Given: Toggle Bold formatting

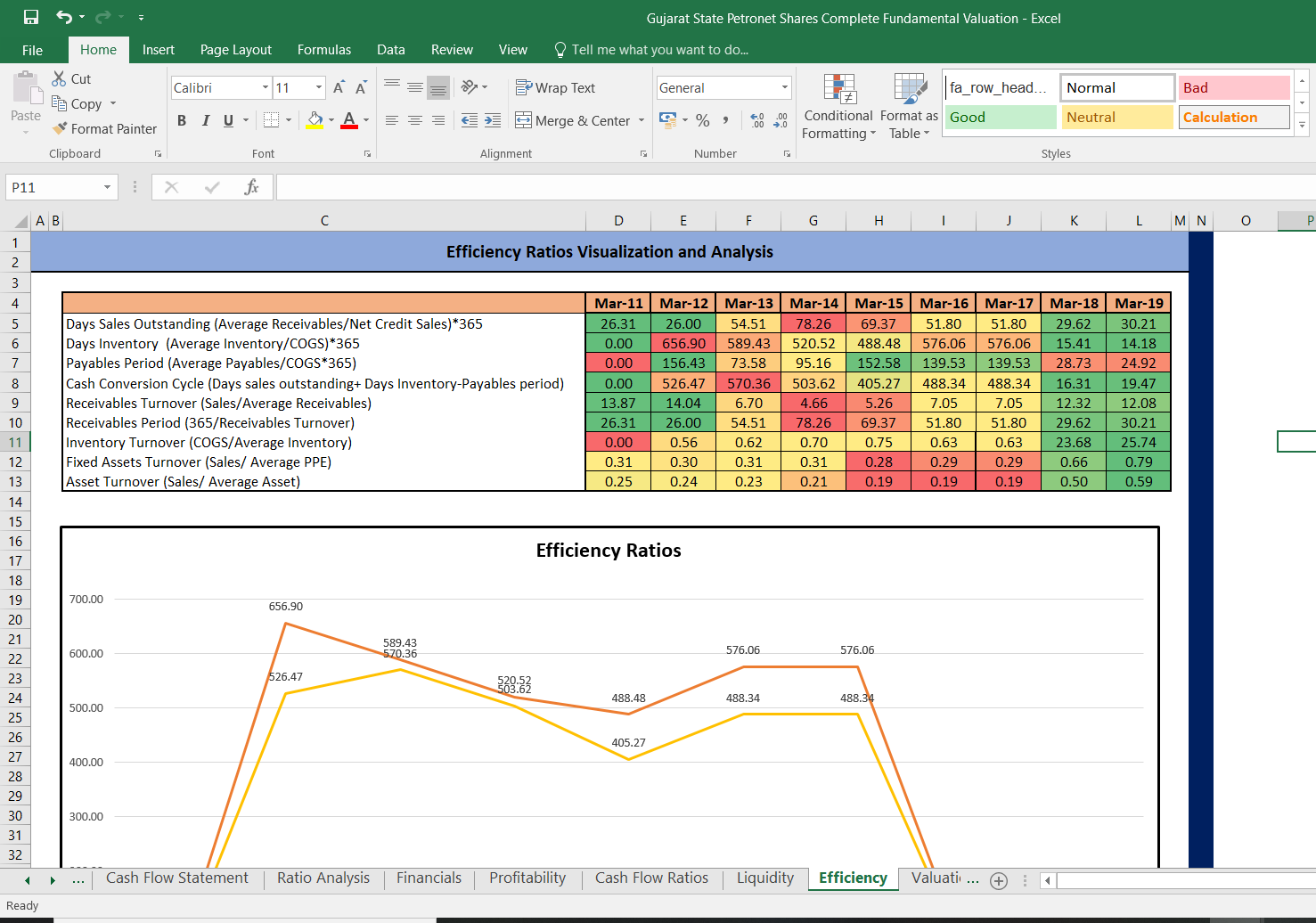Looking at the screenshot, I should coord(182,120).
